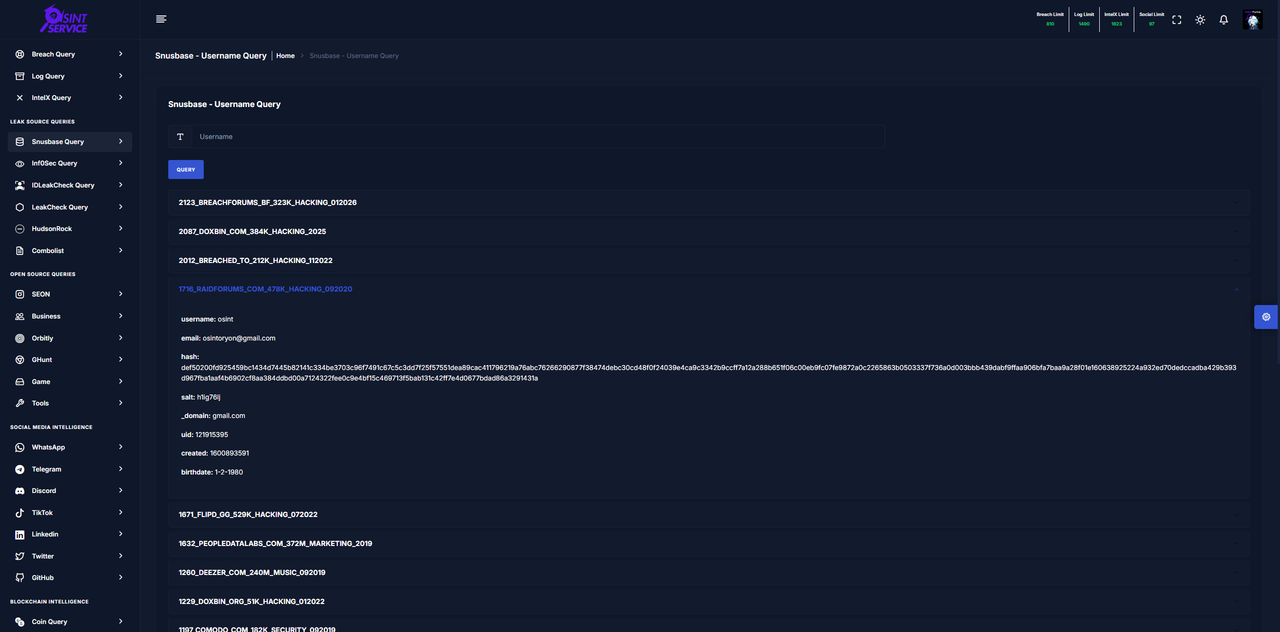
Task: Click the email osintoryon@gmail.com value
Action: click(x=239, y=338)
